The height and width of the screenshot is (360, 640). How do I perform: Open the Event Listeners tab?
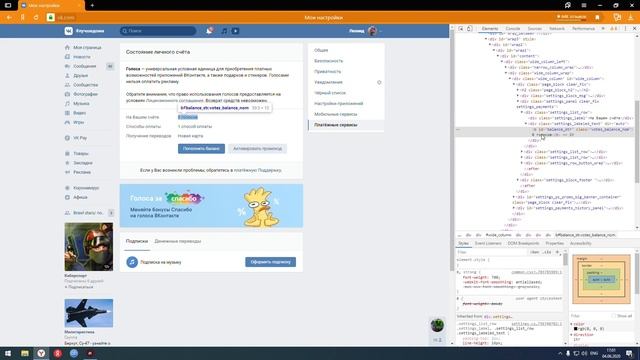pyautogui.click(x=488, y=243)
